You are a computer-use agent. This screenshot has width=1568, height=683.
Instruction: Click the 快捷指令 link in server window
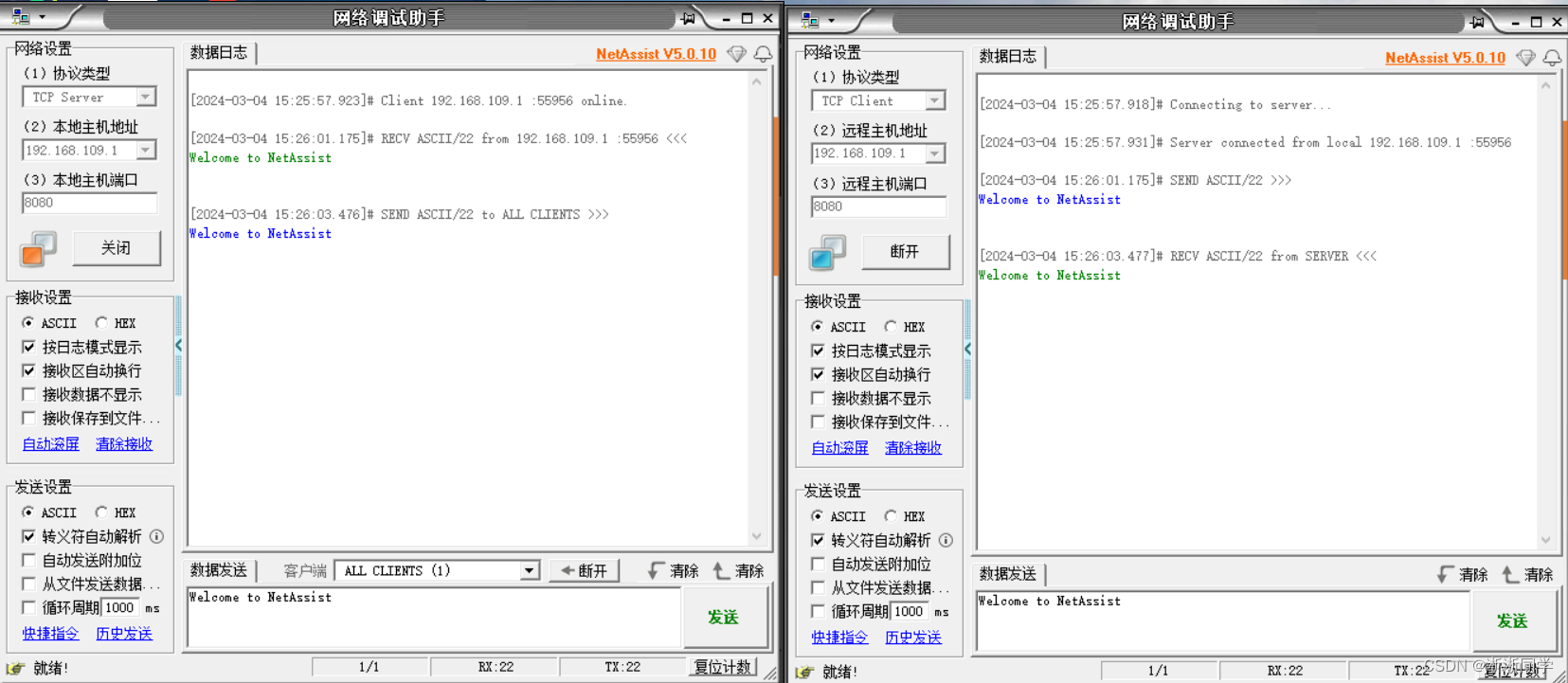tap(51, 633)
